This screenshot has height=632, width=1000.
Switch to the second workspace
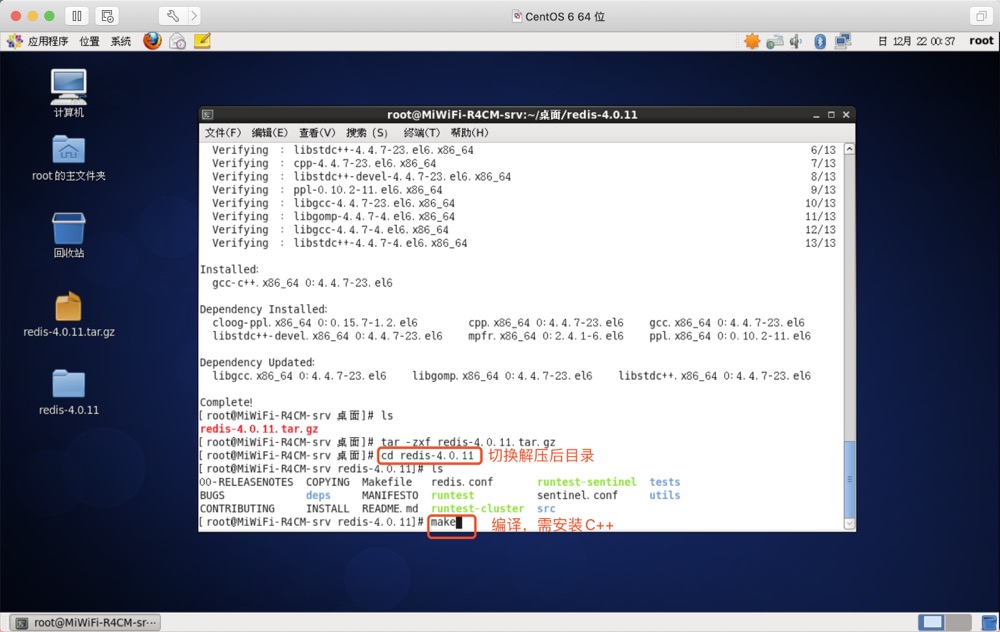pyautogui.click(x=958, y=622)
